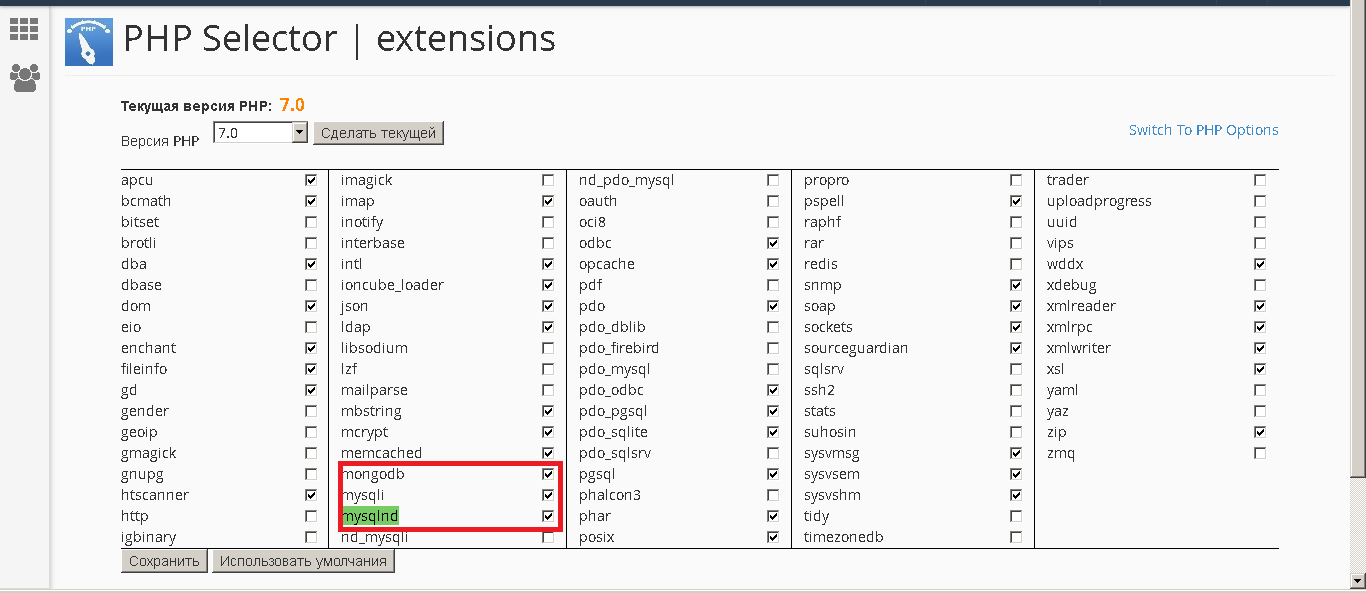Uncheck the posix extension checkbox
1366x593 pixels.
pyautogui.click(x=773, y=537)
